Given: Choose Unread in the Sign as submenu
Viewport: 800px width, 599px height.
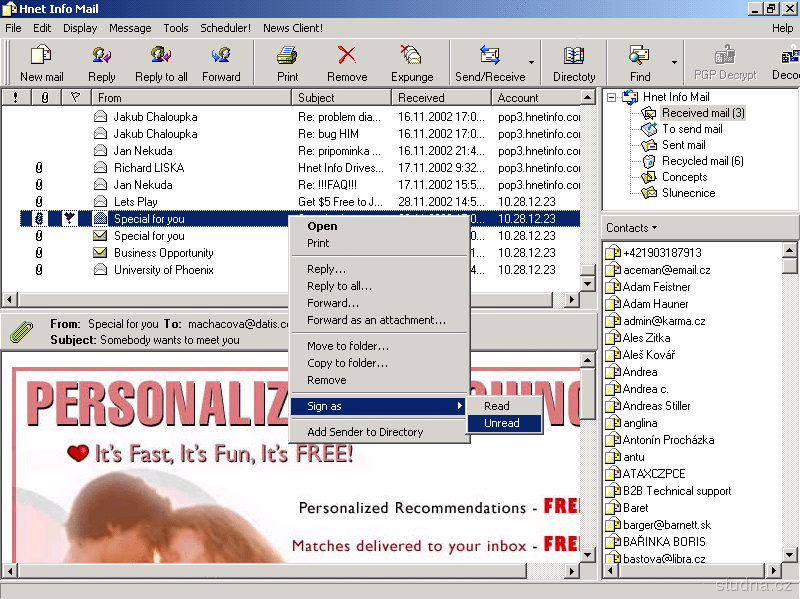Looking at the screenshot, I should point(502,423).
